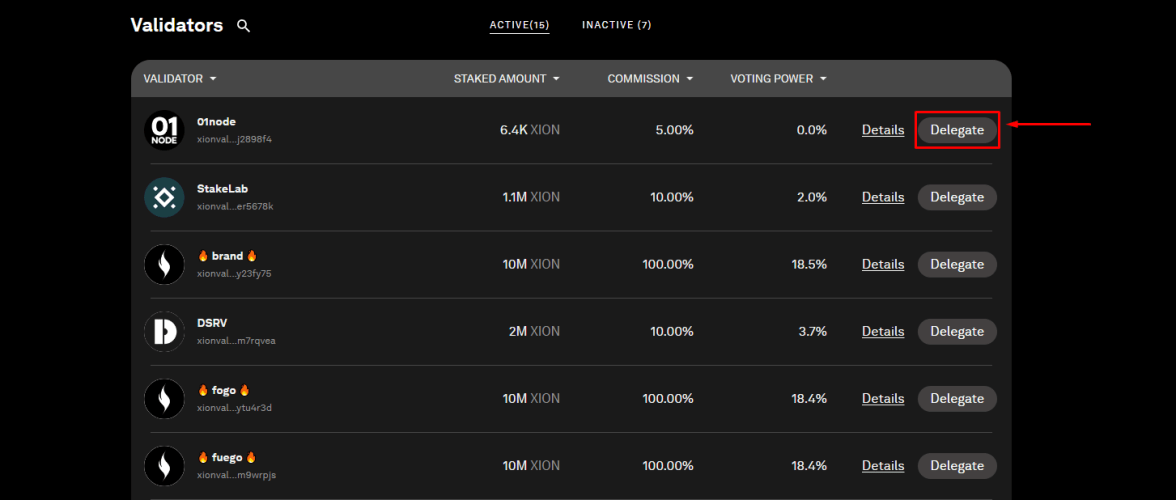Delegate to the 01node validator

pyautogui.click(x=957, y=130)
